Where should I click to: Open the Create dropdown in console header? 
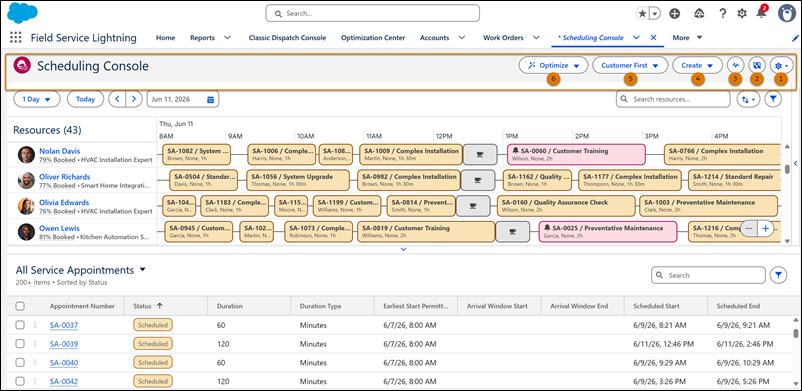(698, 66)
